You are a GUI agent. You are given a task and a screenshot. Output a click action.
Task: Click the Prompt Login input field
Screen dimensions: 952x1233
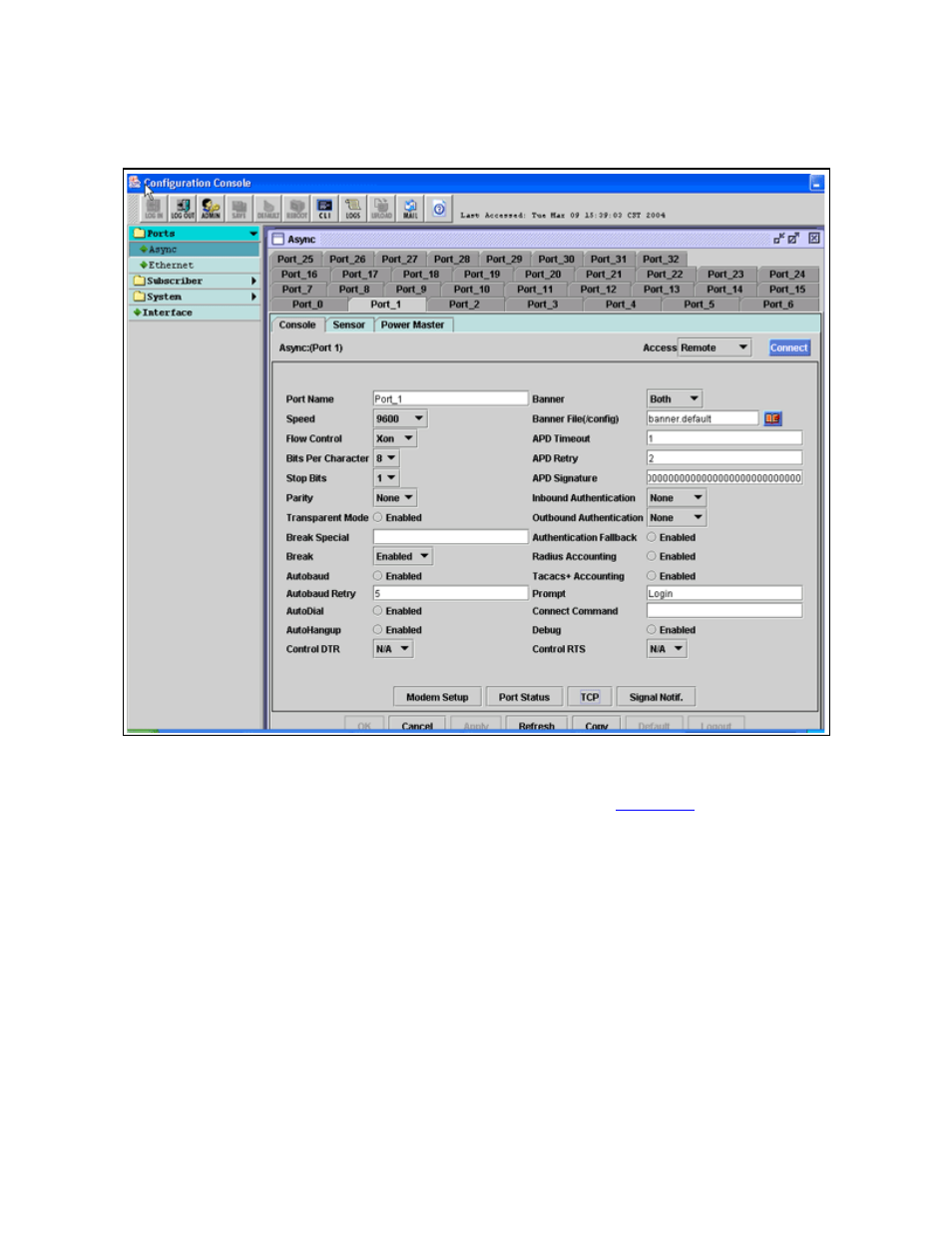(x=724, y=593)
